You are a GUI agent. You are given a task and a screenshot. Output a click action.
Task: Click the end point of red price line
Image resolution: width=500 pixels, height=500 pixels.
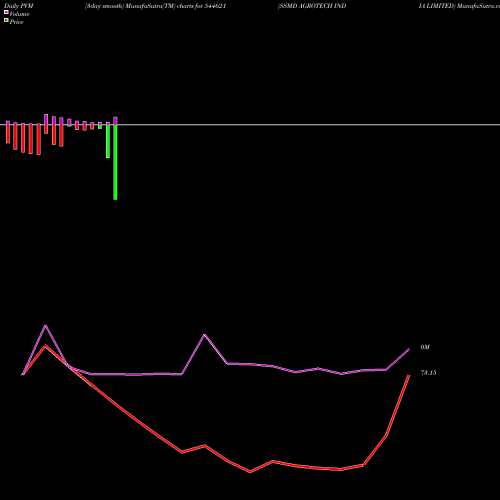409,376
